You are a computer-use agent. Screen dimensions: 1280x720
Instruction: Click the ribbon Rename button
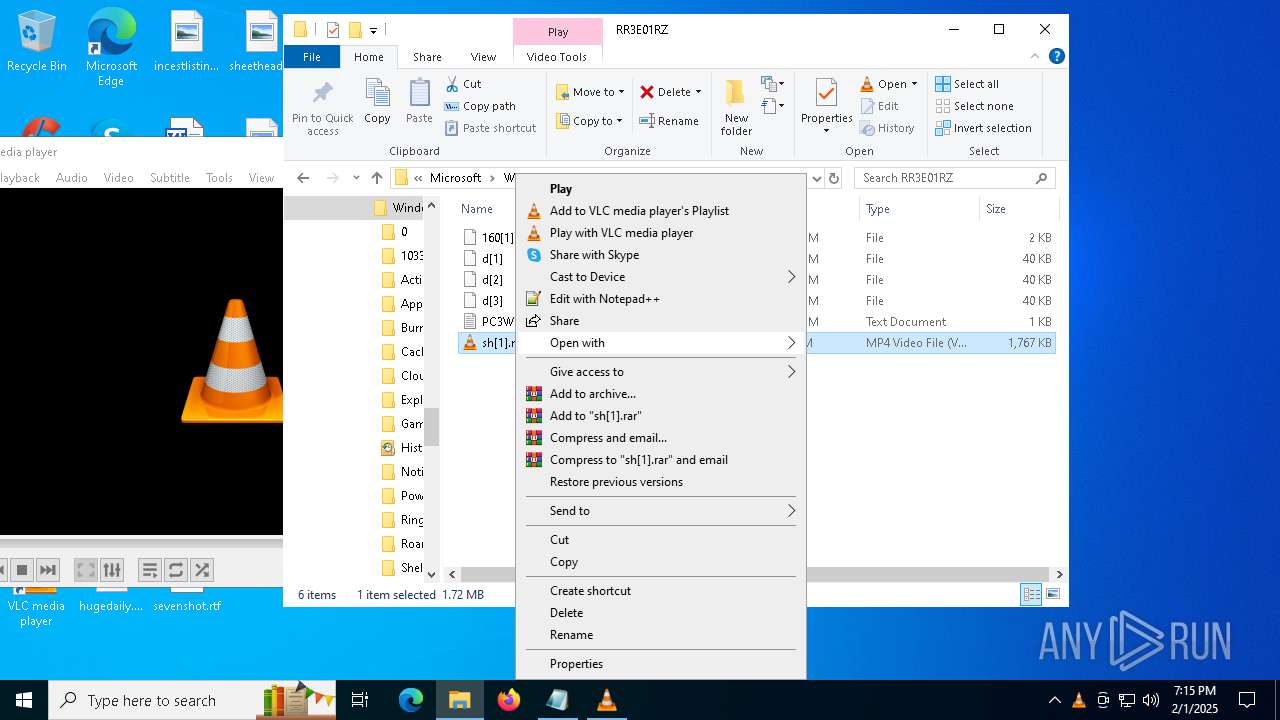coord(670,121)
